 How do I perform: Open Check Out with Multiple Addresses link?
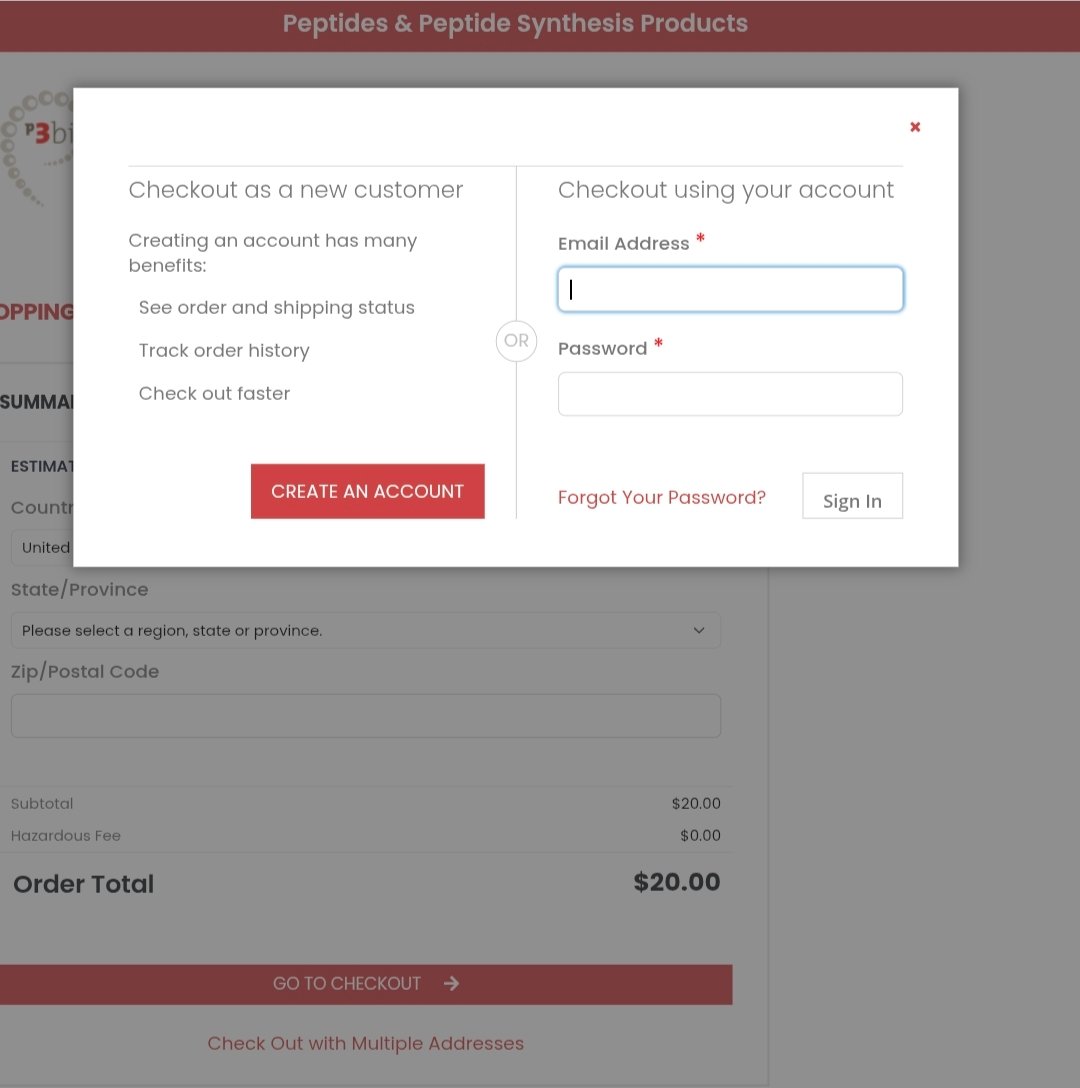365,1043
